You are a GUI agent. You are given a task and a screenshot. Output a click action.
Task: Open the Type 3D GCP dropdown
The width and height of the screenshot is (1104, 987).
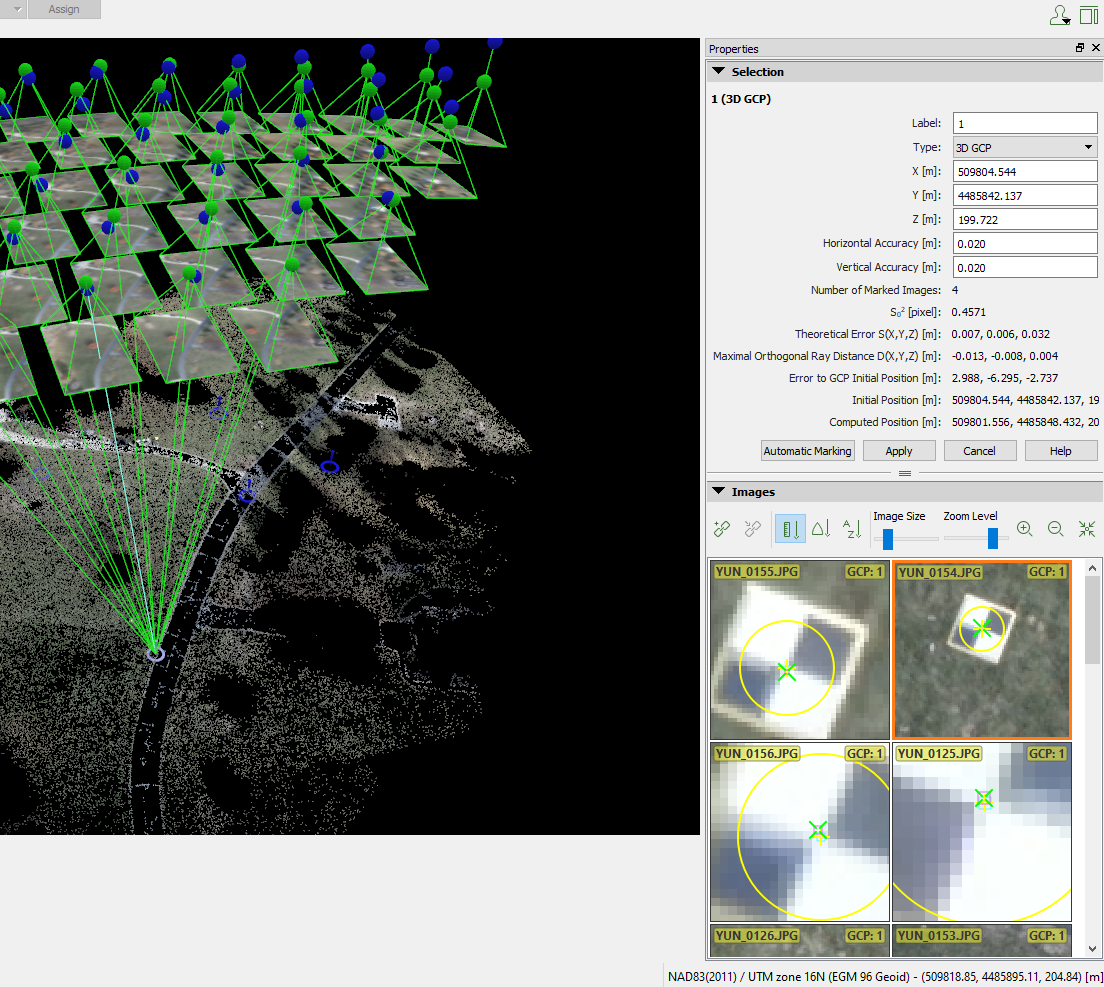(1025, 147)
